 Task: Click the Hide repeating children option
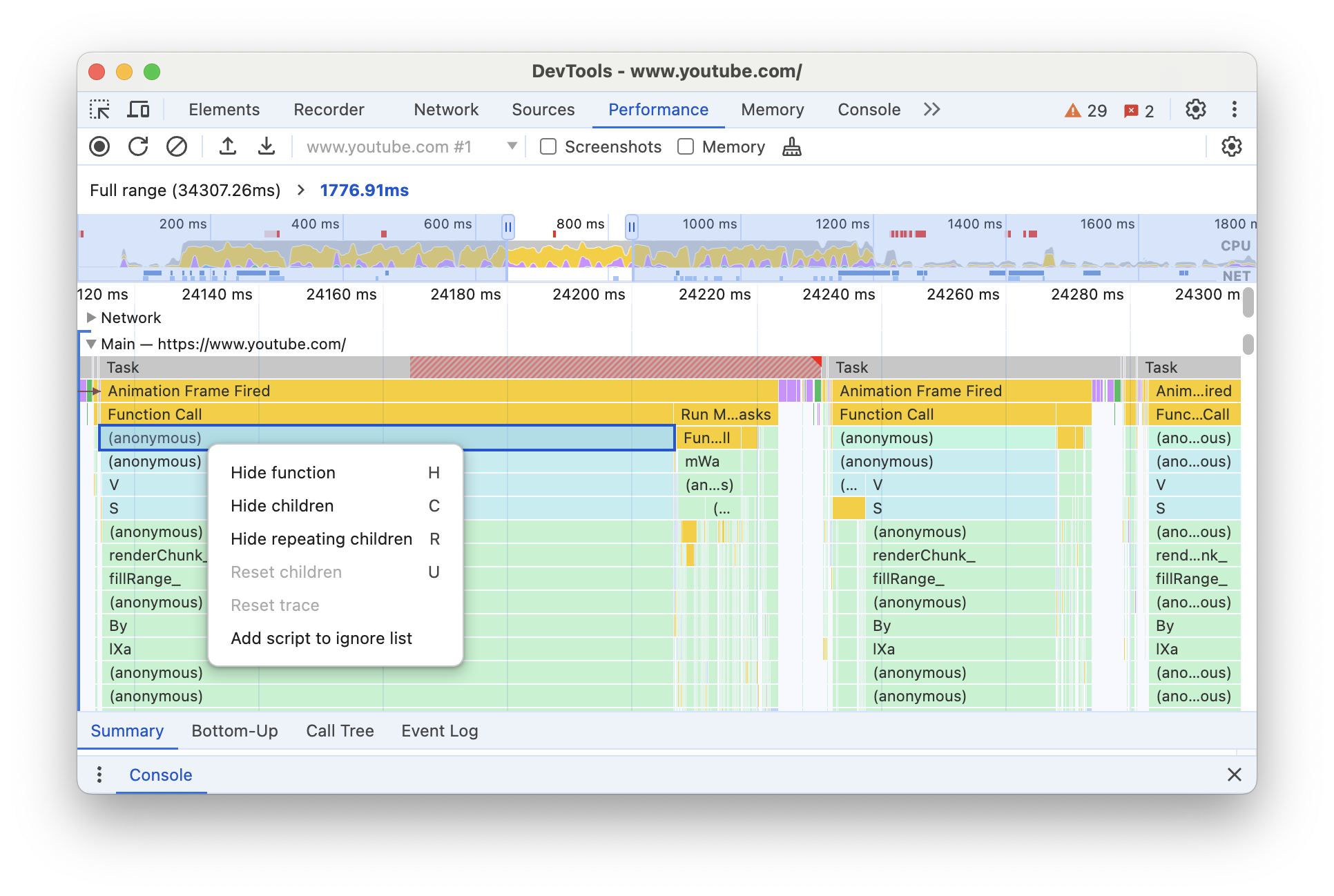click(x=321, y=539)
